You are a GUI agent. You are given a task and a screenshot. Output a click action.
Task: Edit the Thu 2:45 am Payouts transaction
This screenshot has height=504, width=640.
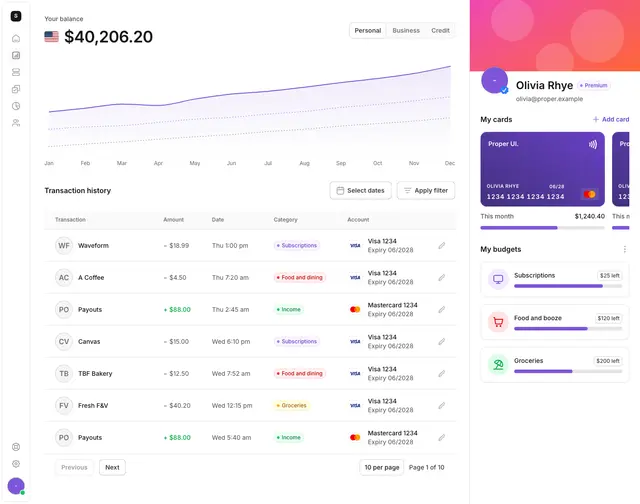[x=442, y=310]
